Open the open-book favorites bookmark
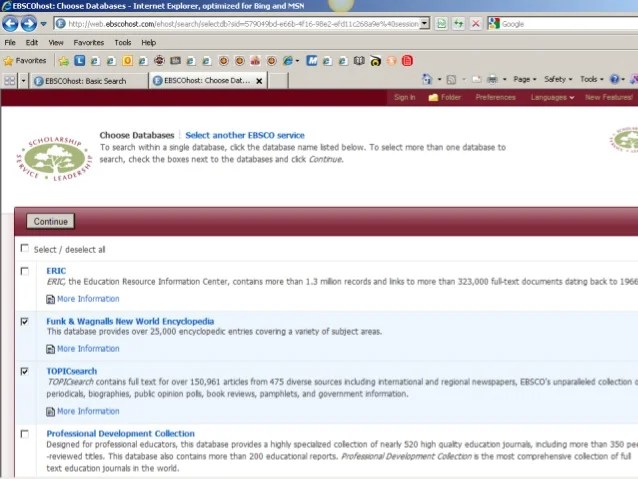 tap(359, 61)
